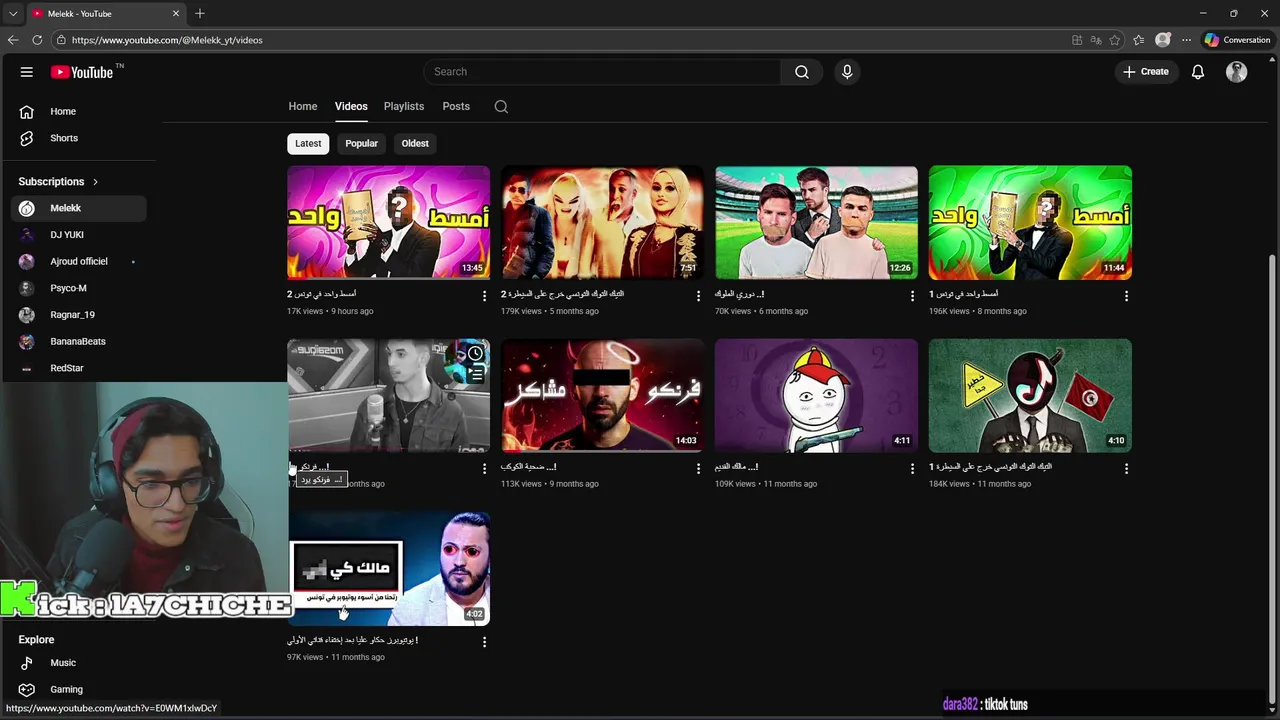Open browser settings and more menu

tap(1187, 40)
